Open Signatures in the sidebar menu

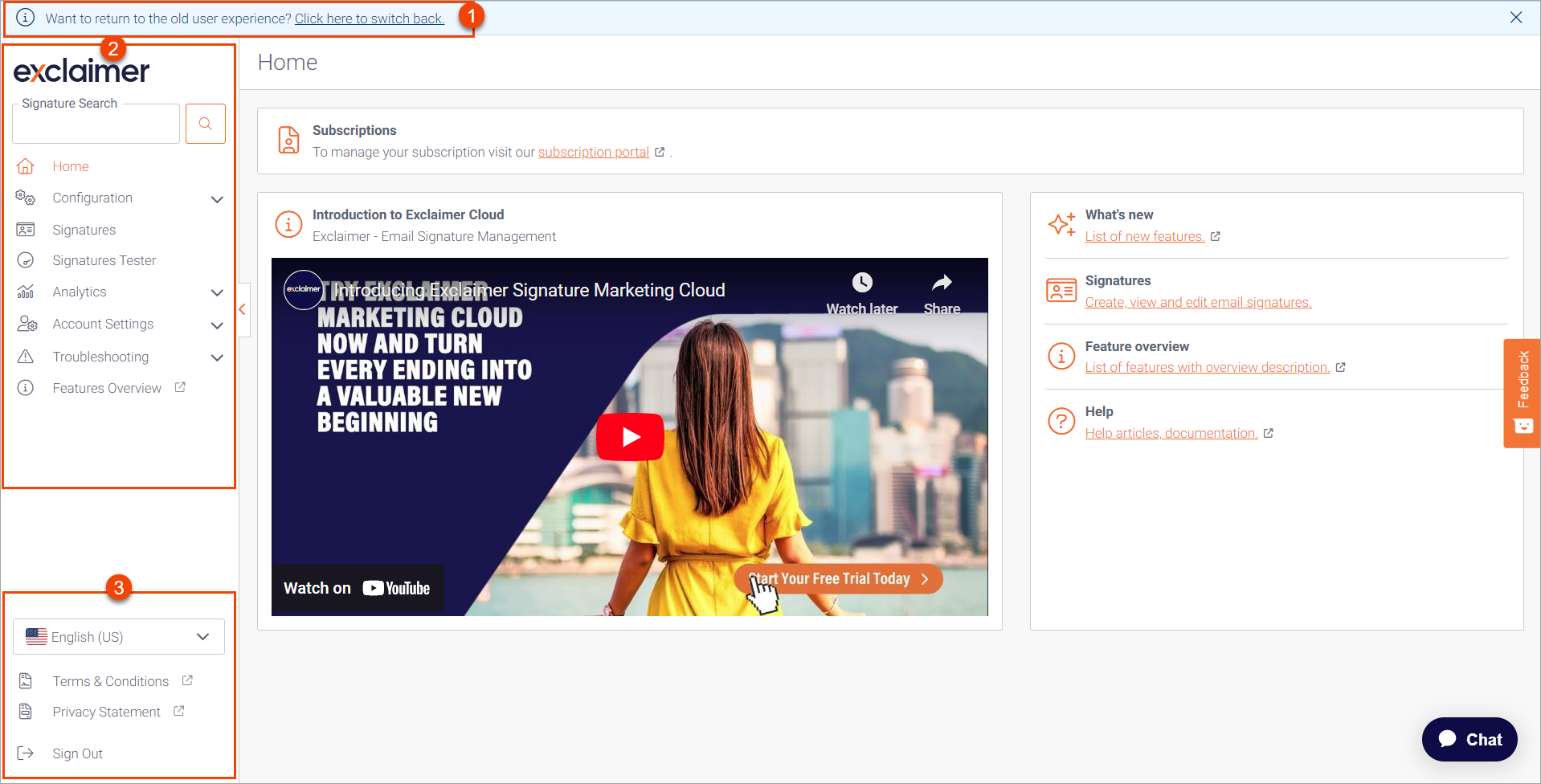[84, 230]
